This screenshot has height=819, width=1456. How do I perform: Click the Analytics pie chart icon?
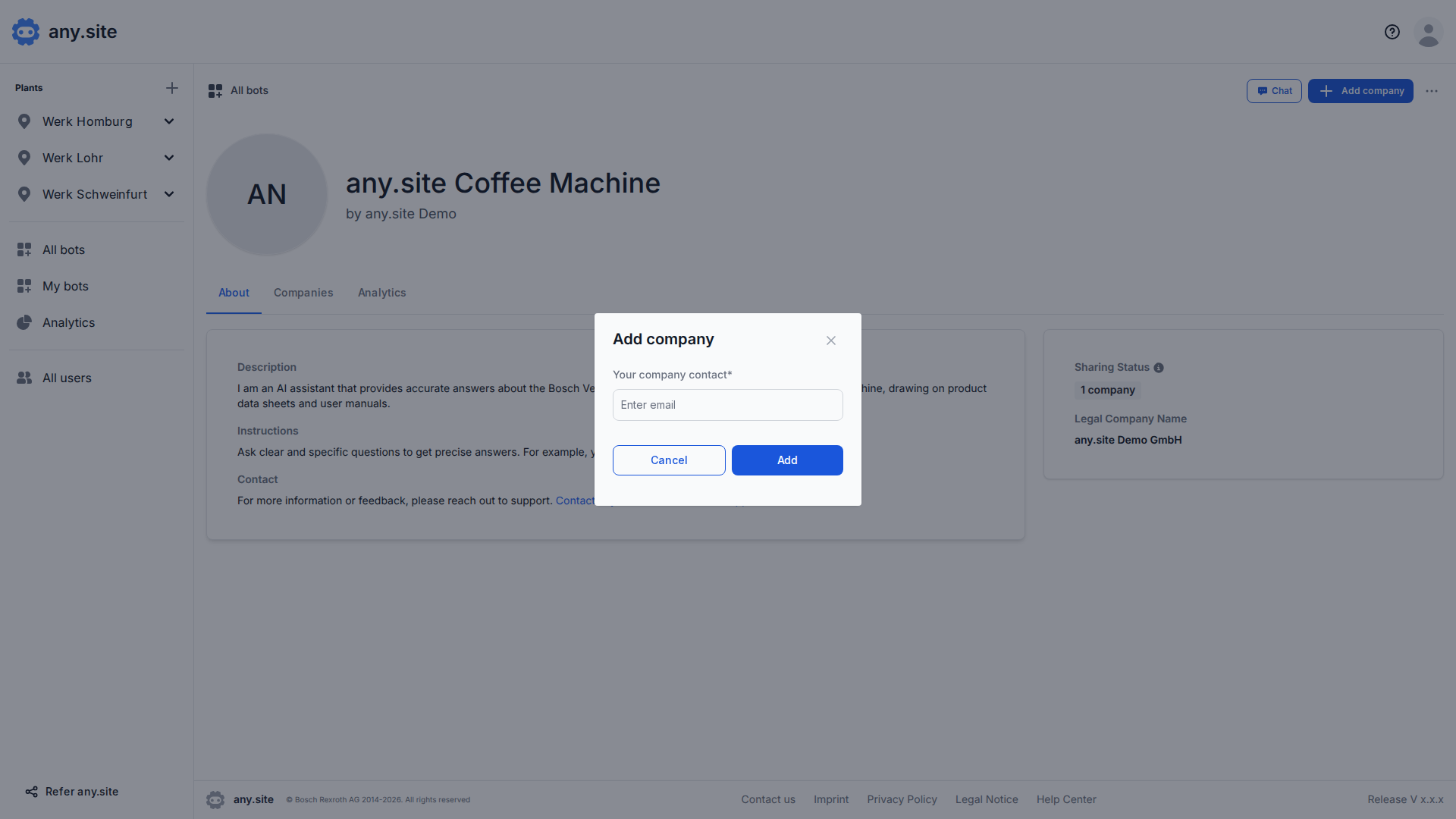click(24, 322)
